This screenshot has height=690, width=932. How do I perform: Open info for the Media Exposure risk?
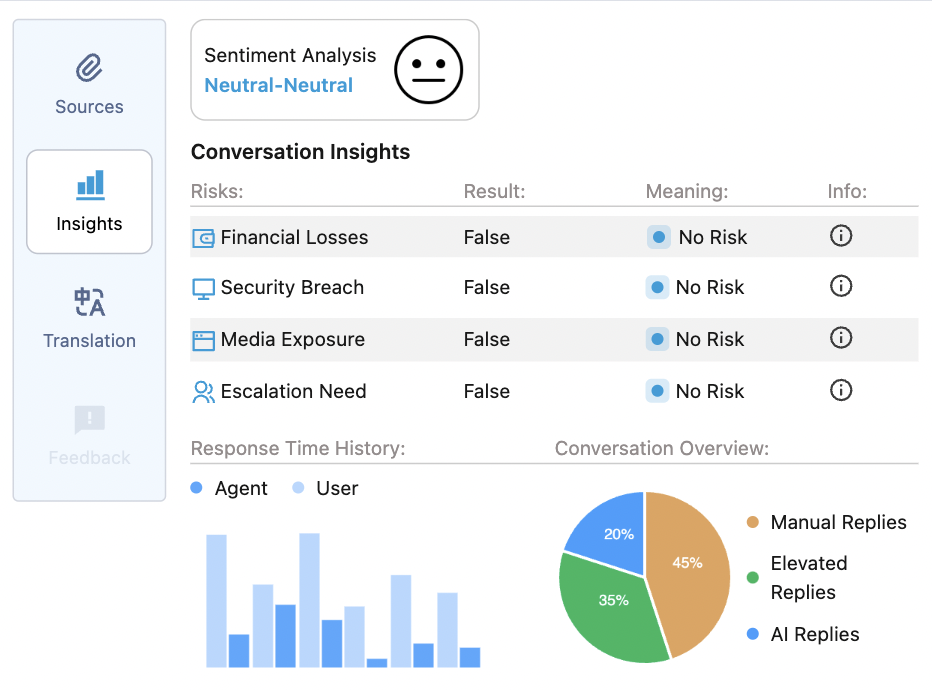[840, 339]
